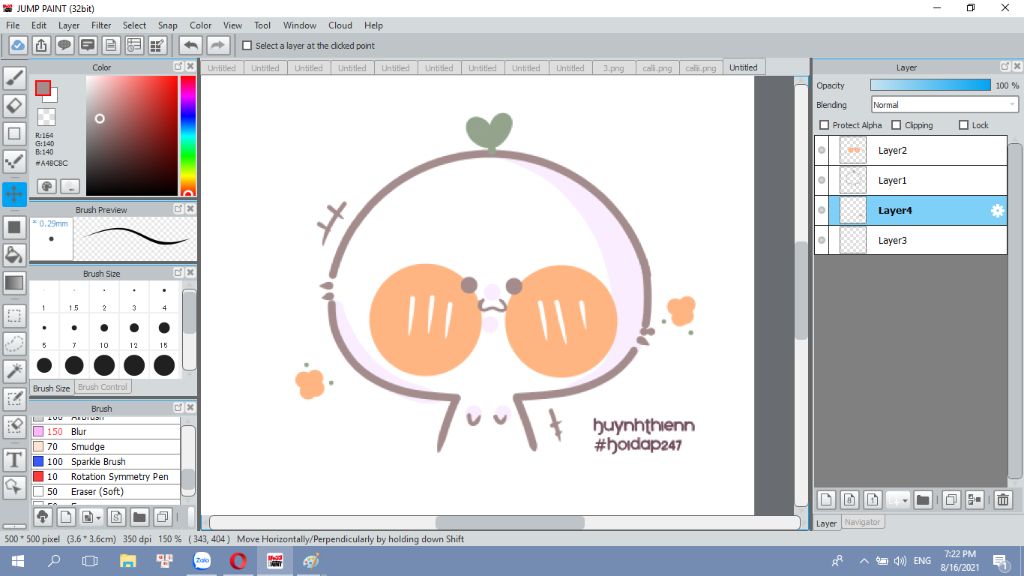Select the Sparkle Brush

(106, 462)
